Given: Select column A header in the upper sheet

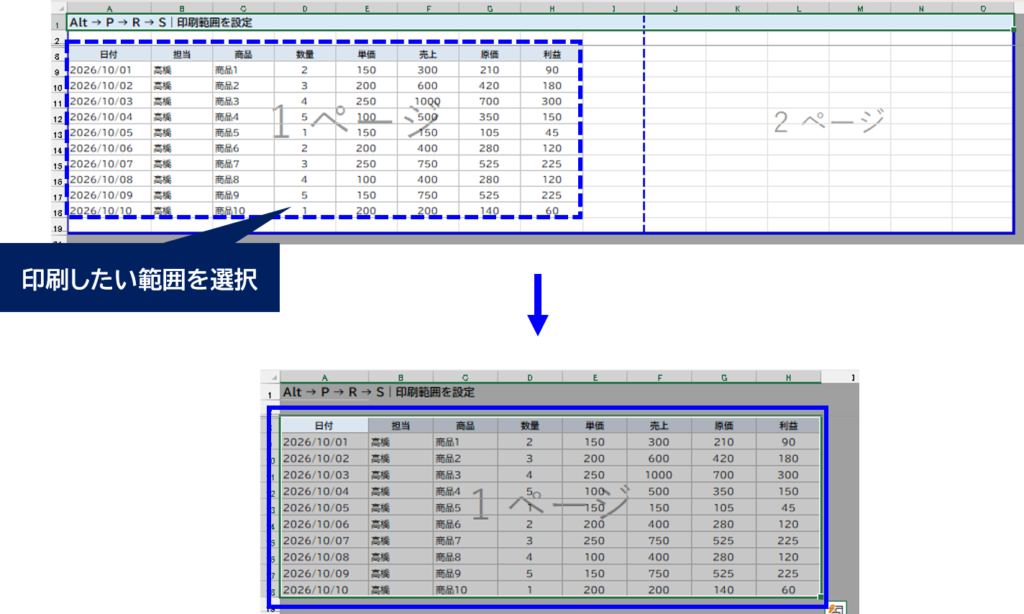Looking at the screenshot, I should coord(109,8).
